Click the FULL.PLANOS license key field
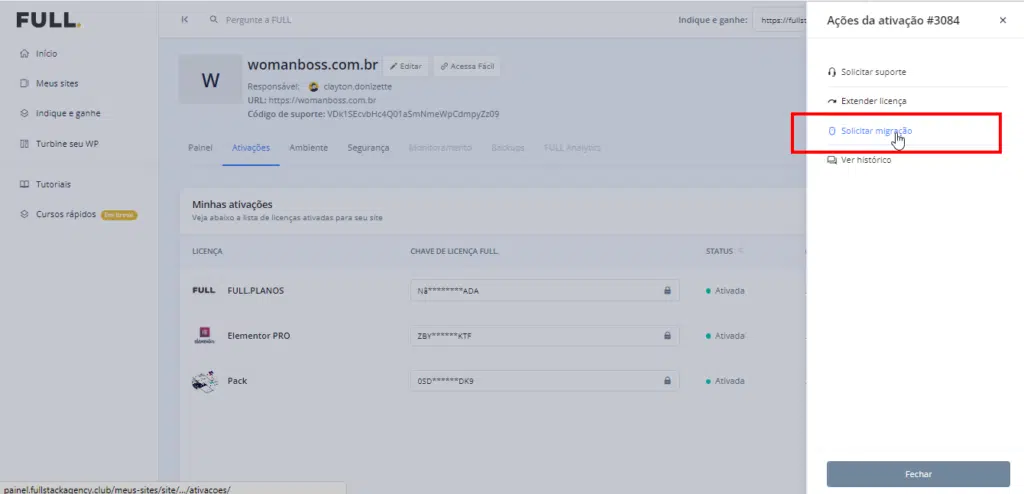This screenshot has height=494, width=1024. pyautogui.click(x=545, y=291)
